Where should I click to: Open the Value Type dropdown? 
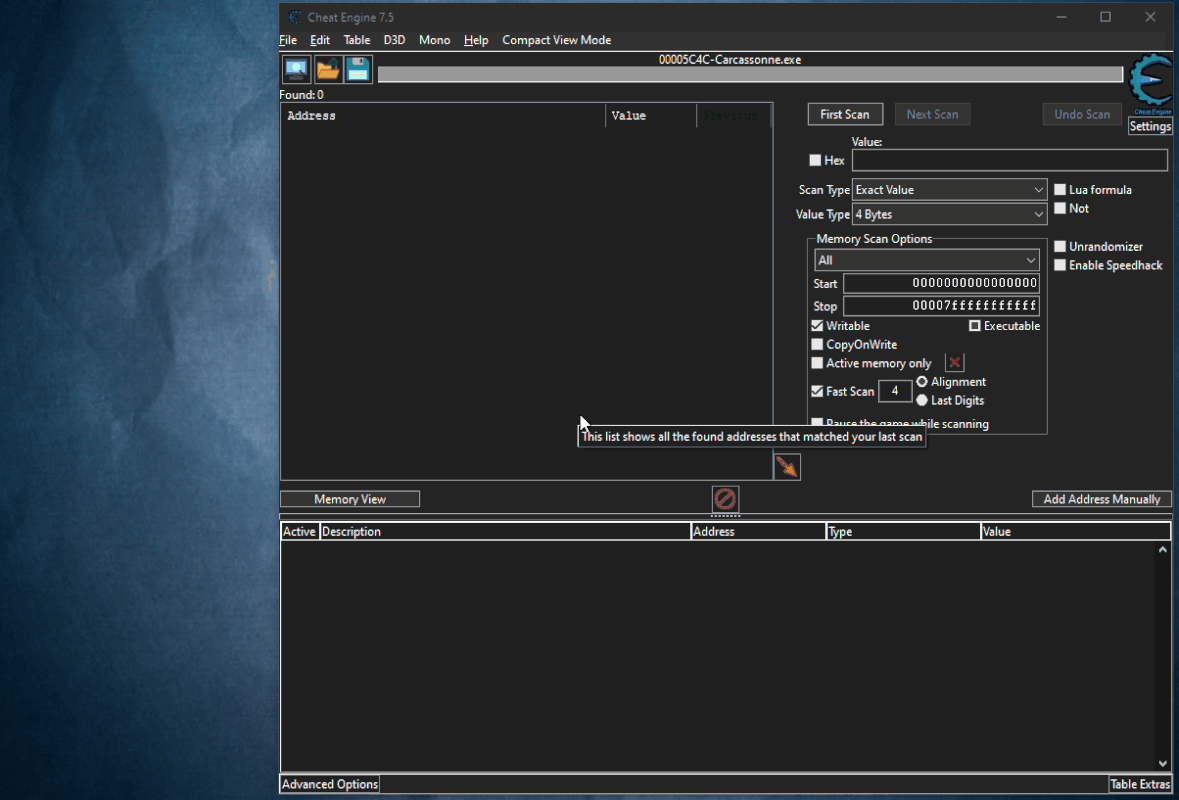pos(949,214)
